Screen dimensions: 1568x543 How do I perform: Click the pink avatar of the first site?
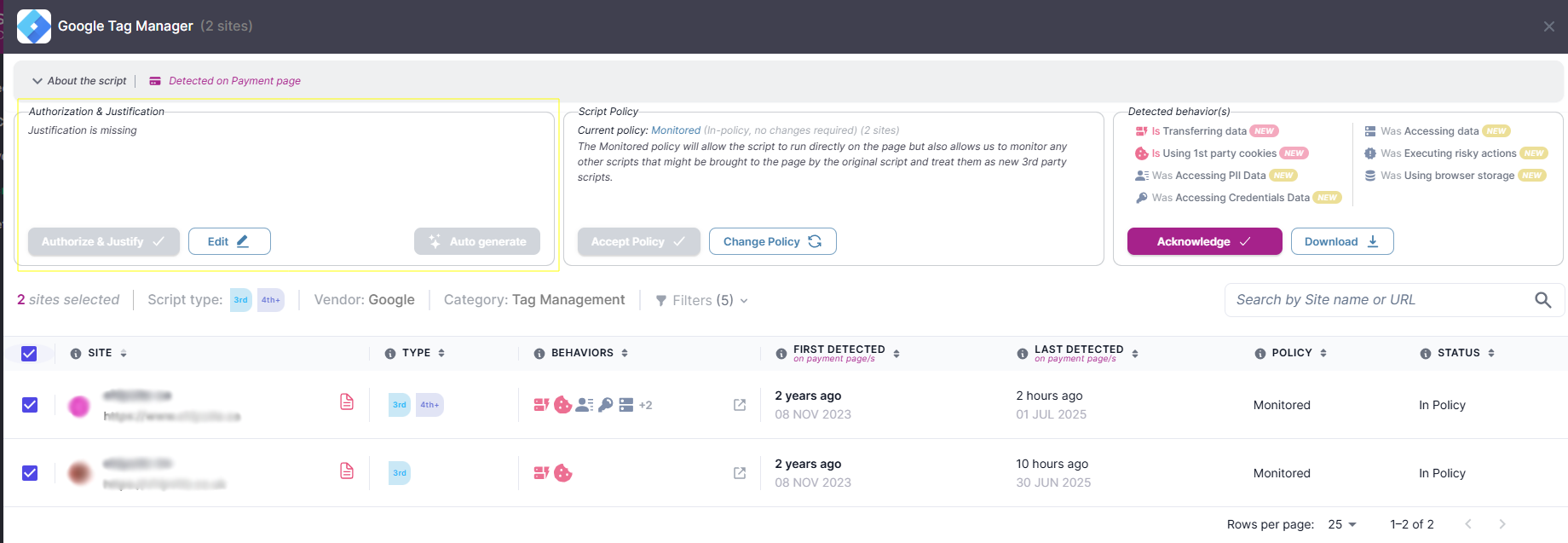tap(79, 407)
